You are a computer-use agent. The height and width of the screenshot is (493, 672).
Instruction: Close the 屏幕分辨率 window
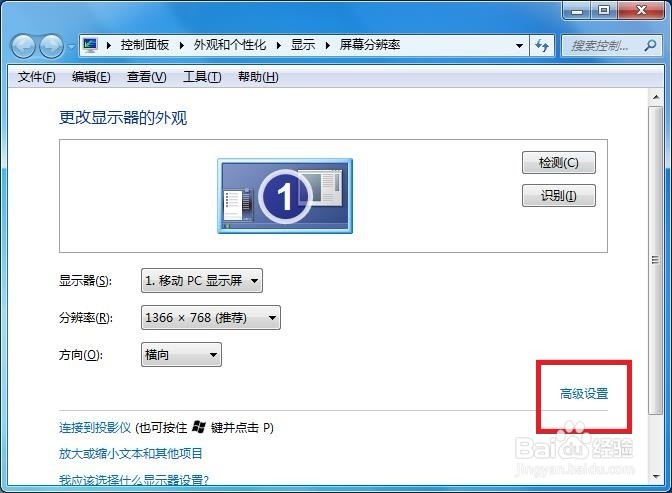[x=641, y=10]
